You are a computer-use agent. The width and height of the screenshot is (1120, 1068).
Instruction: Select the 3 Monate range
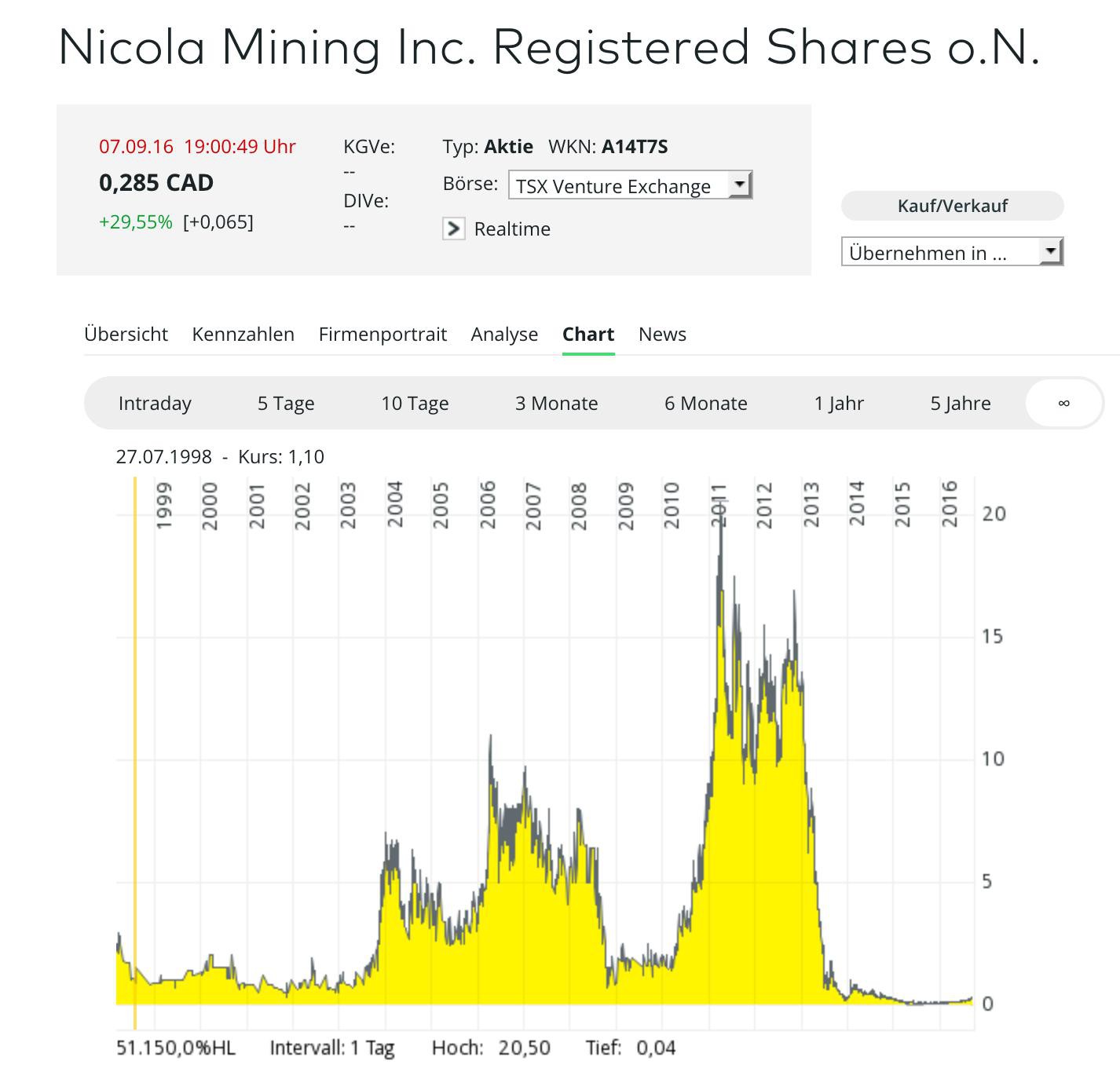coord(556,403)
